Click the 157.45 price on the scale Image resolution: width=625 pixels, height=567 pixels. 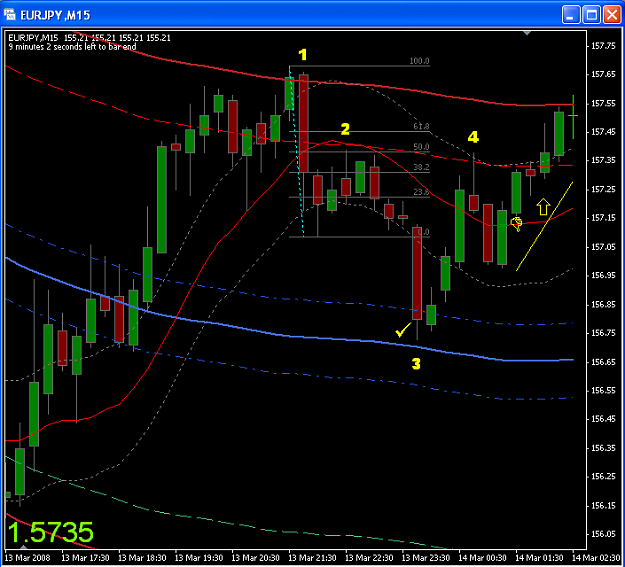click(x=603, y=132)
